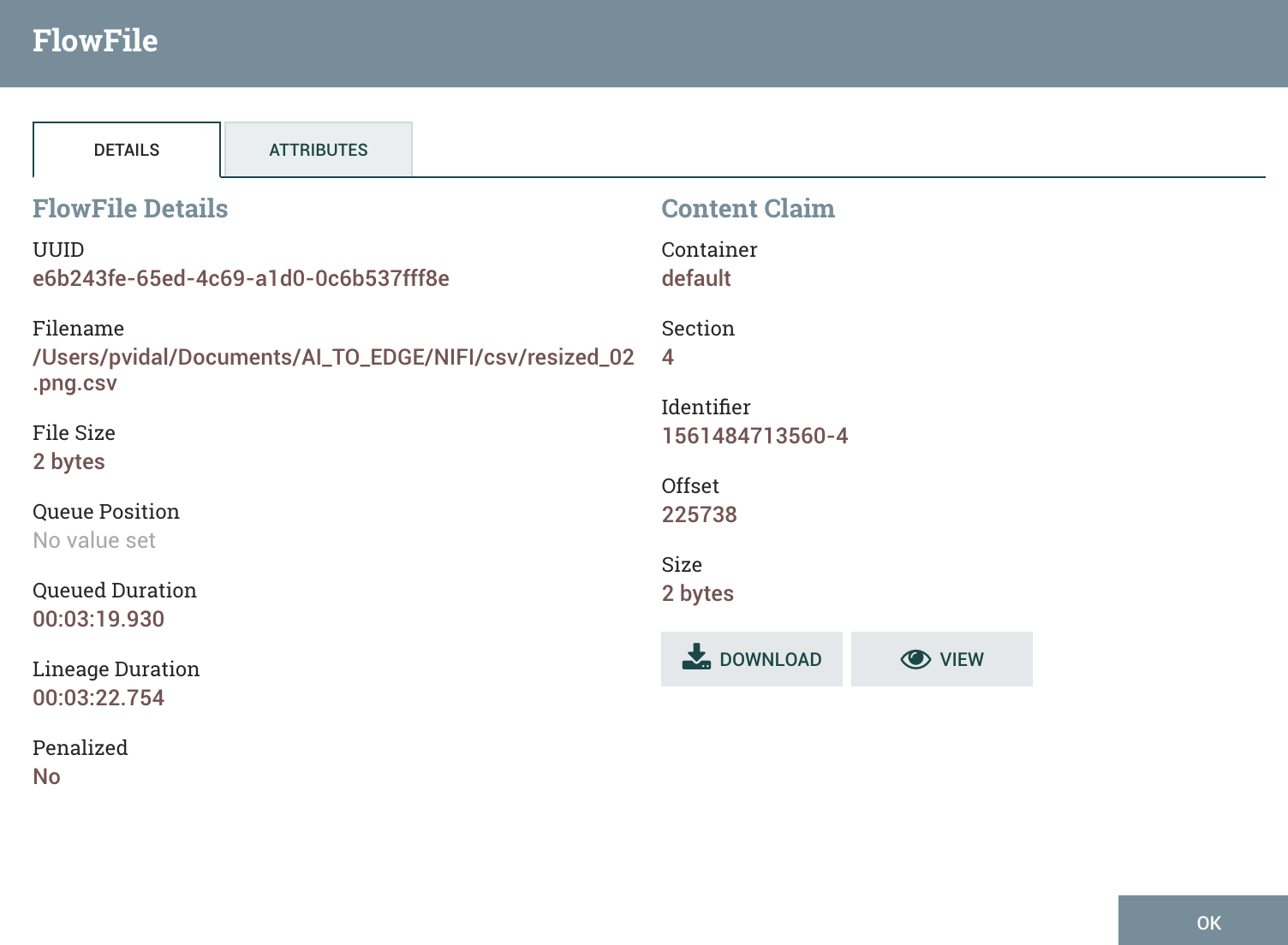
Task: Switch to the ATTRIBUTES tab
Action: pos(318,150)
